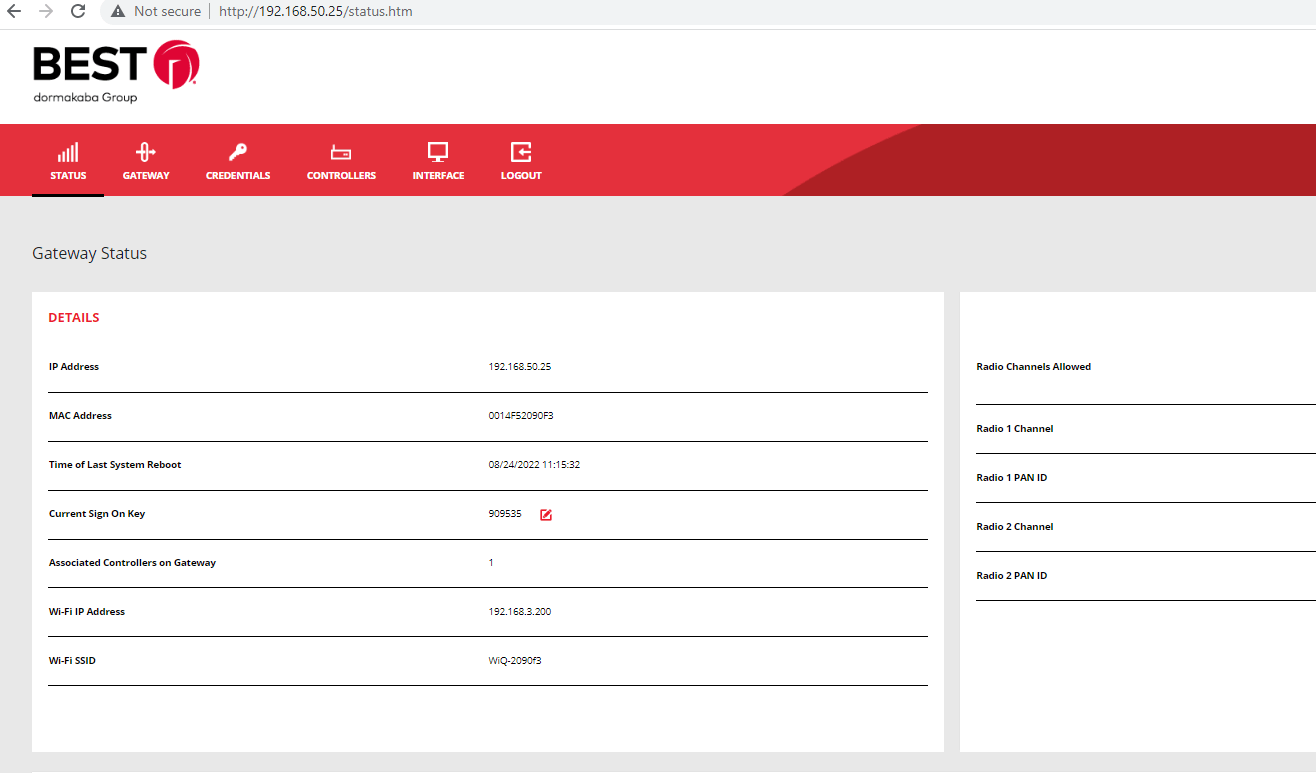This screenshot has height=773, width=1316.
Task: Click the BEST dormakaba Group logo
Action: coord(115,70)
